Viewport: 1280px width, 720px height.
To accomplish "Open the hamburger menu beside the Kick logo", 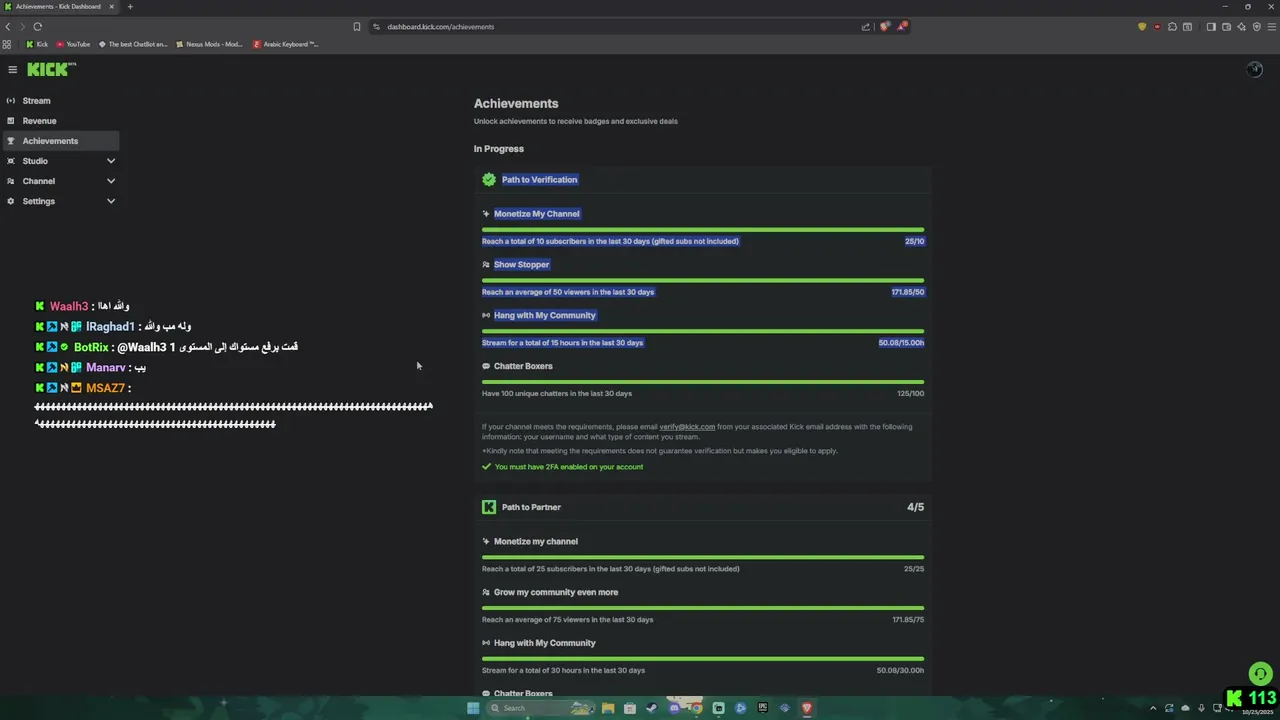I will click(12, 69).
